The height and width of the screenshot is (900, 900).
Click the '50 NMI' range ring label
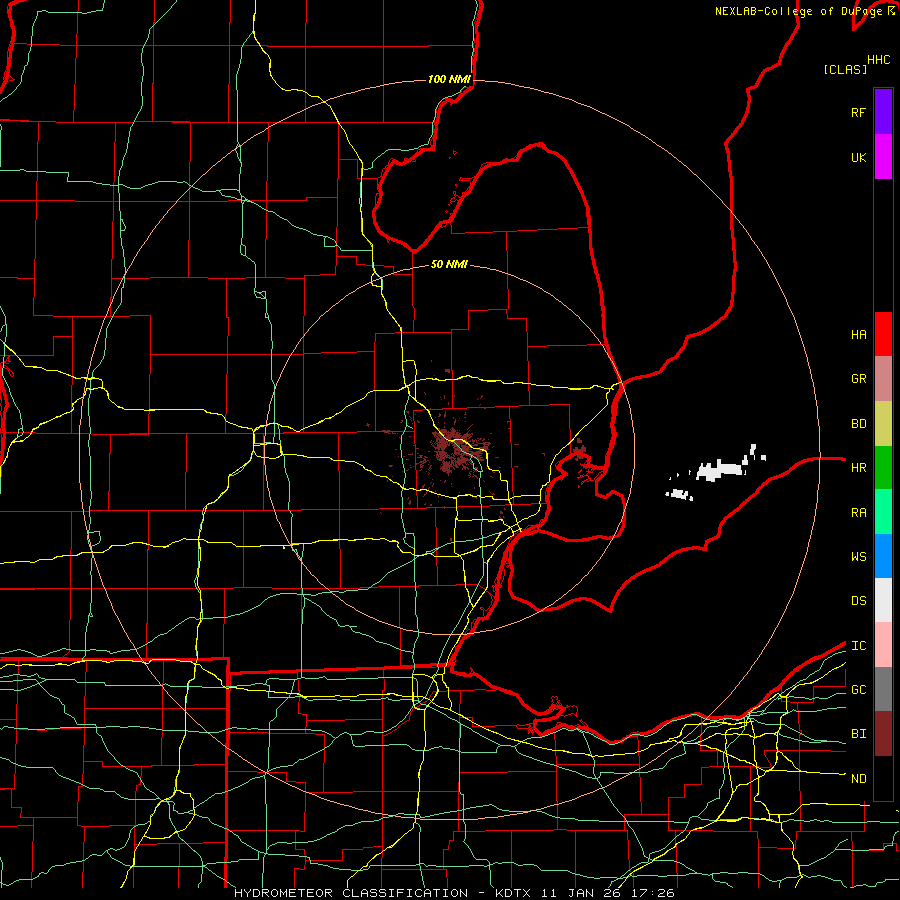(x=449, y=264)
